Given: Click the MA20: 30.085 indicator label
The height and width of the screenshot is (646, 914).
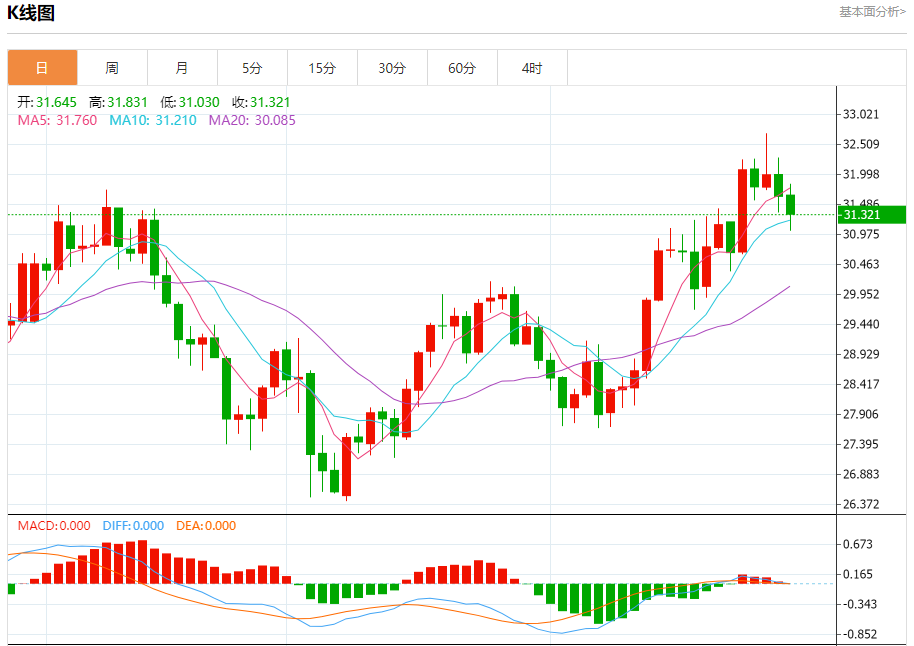Looking at the screenshot, I should pyautogui.click(x=252, y=120).
